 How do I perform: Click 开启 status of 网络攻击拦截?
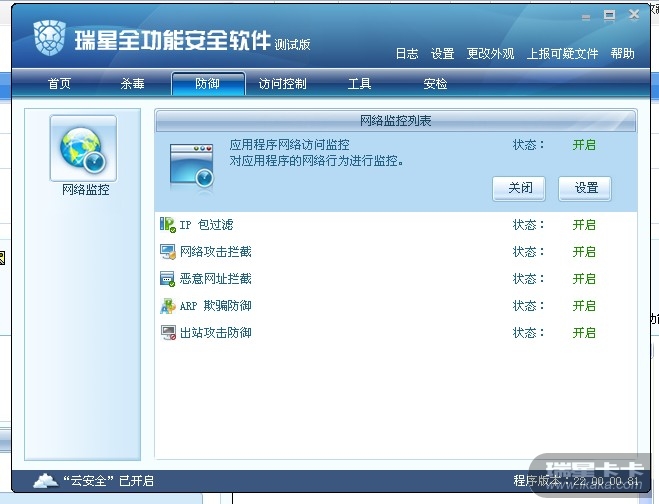tap(584, 252)
